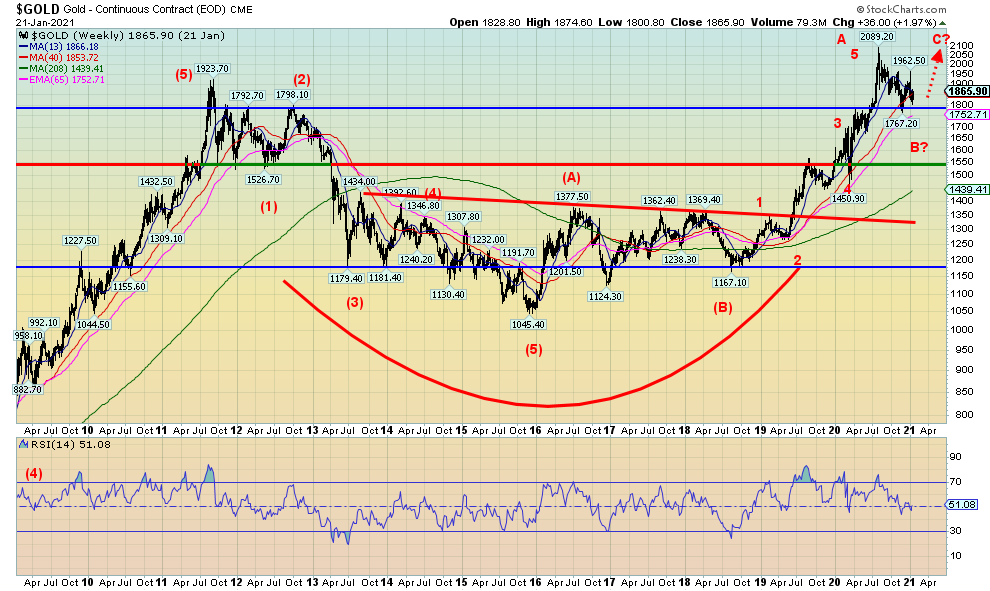The image size is (990, 591).
Task: Select the MA(40) red legend entry
Action: 50,58
